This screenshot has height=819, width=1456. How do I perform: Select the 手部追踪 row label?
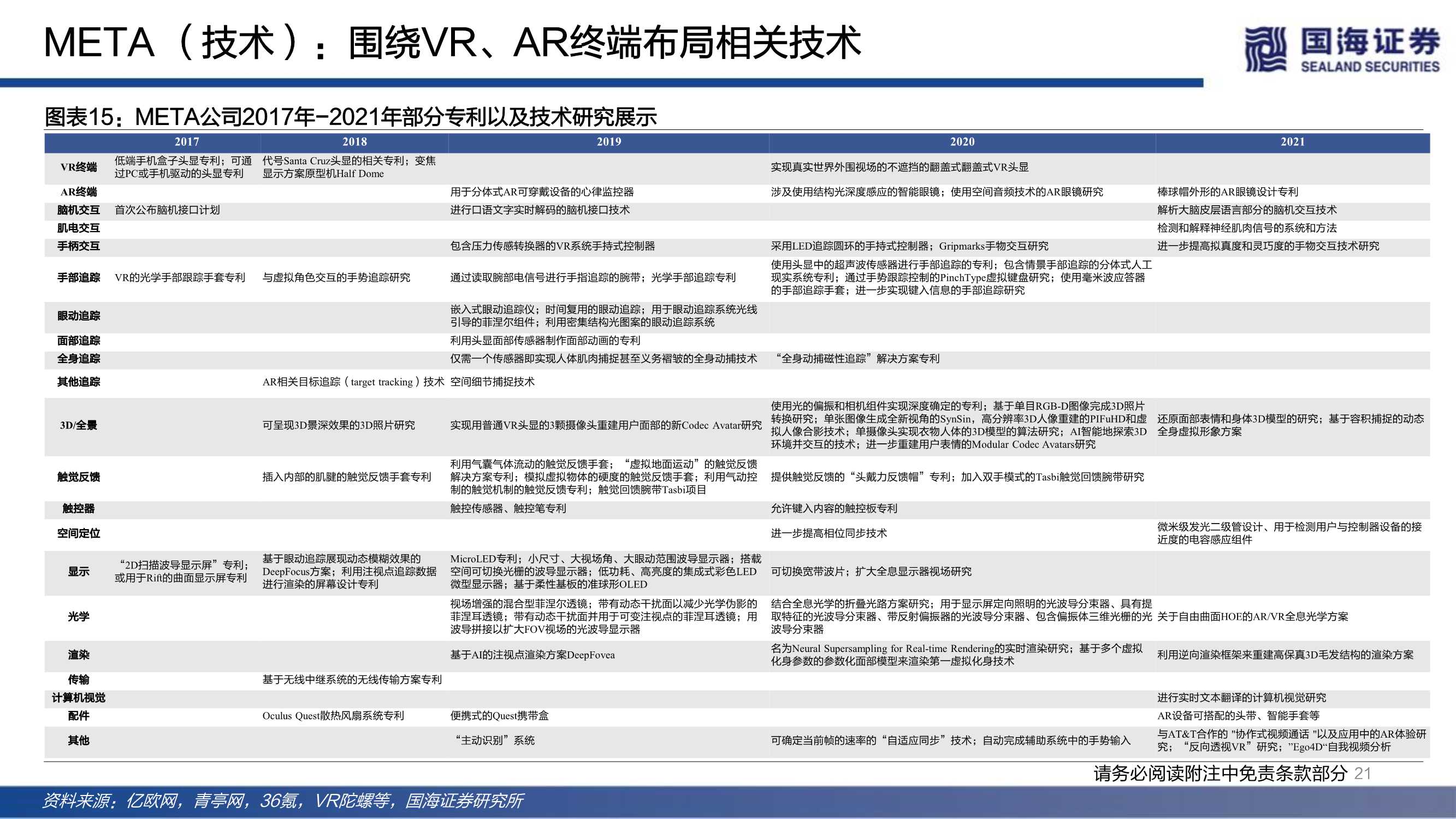coord(79,277)
